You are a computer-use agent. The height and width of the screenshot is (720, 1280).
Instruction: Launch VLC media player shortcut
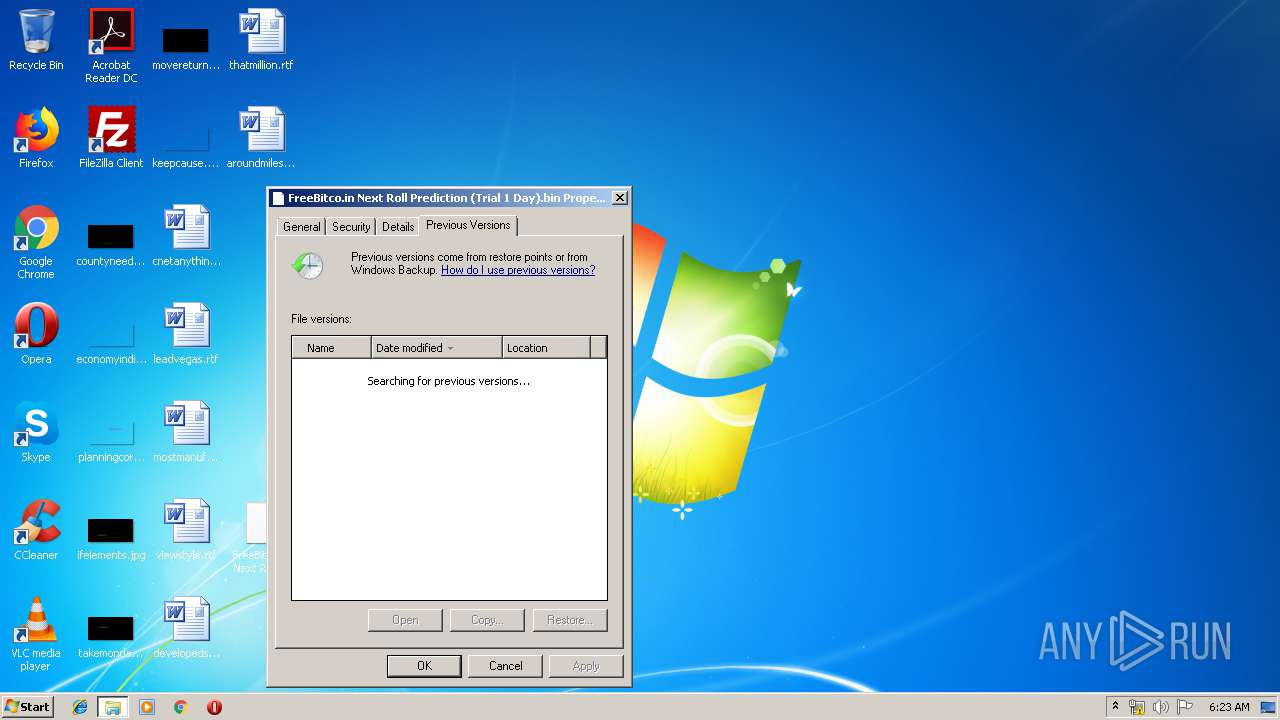click(36, 634)
